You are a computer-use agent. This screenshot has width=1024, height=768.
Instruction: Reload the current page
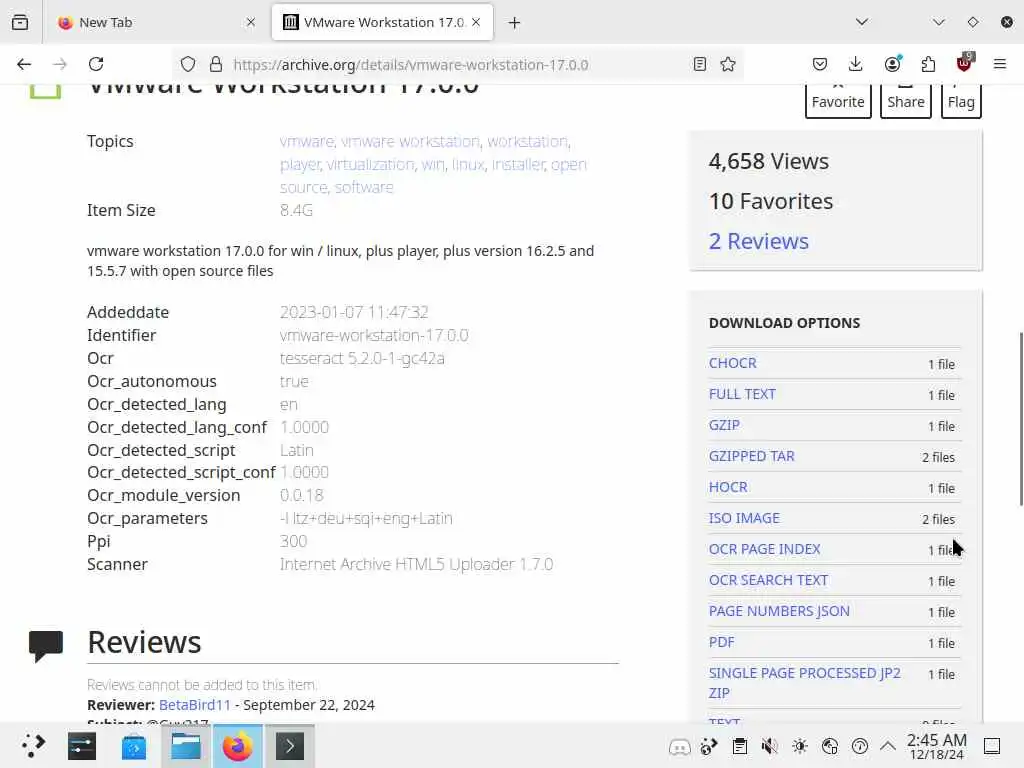click(x=96, y=64)
